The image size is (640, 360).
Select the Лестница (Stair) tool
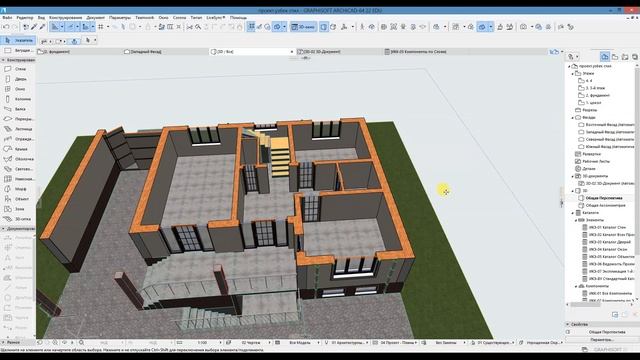[x=18, y=129]
